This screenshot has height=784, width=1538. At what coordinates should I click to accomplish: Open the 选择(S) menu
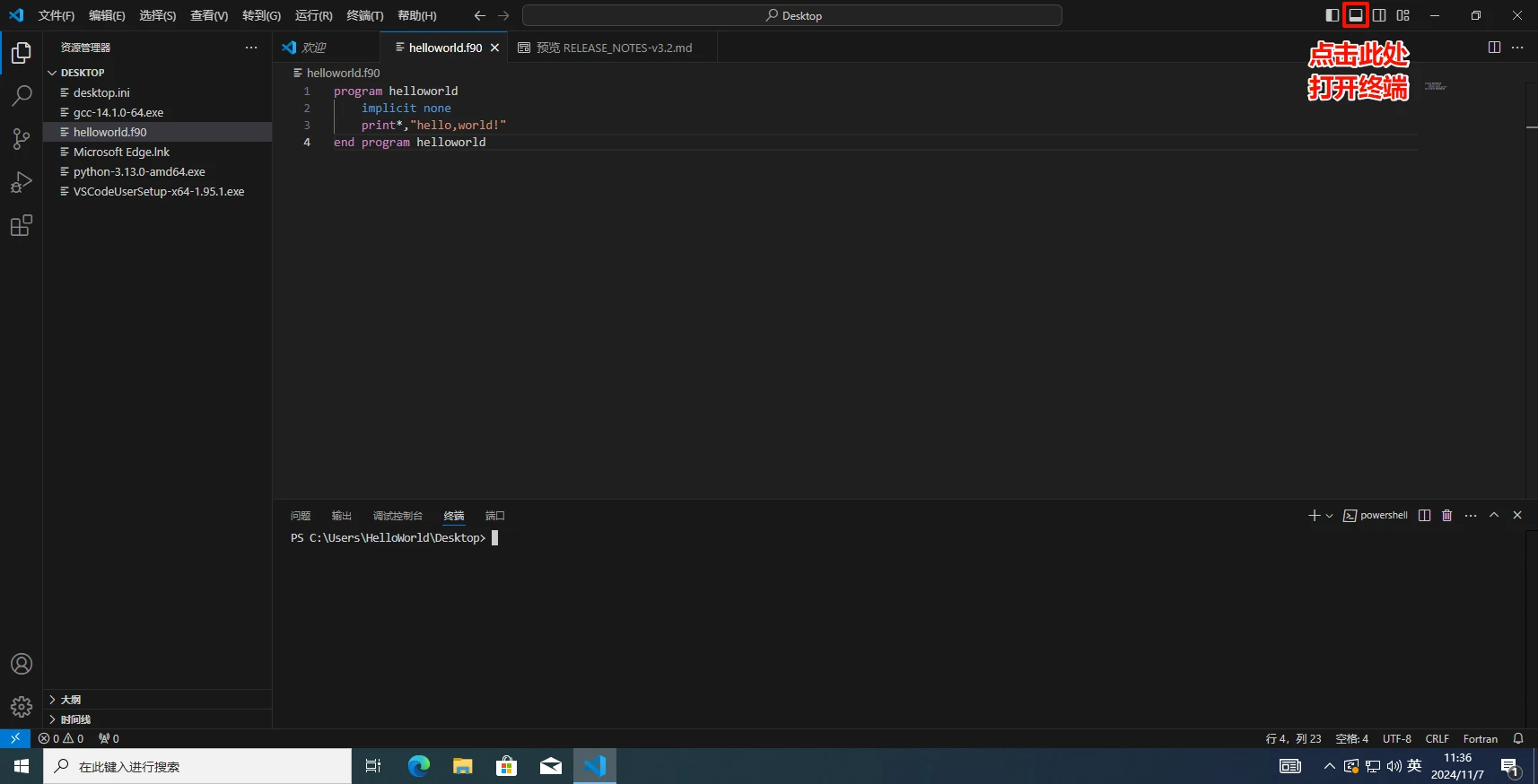157,15
